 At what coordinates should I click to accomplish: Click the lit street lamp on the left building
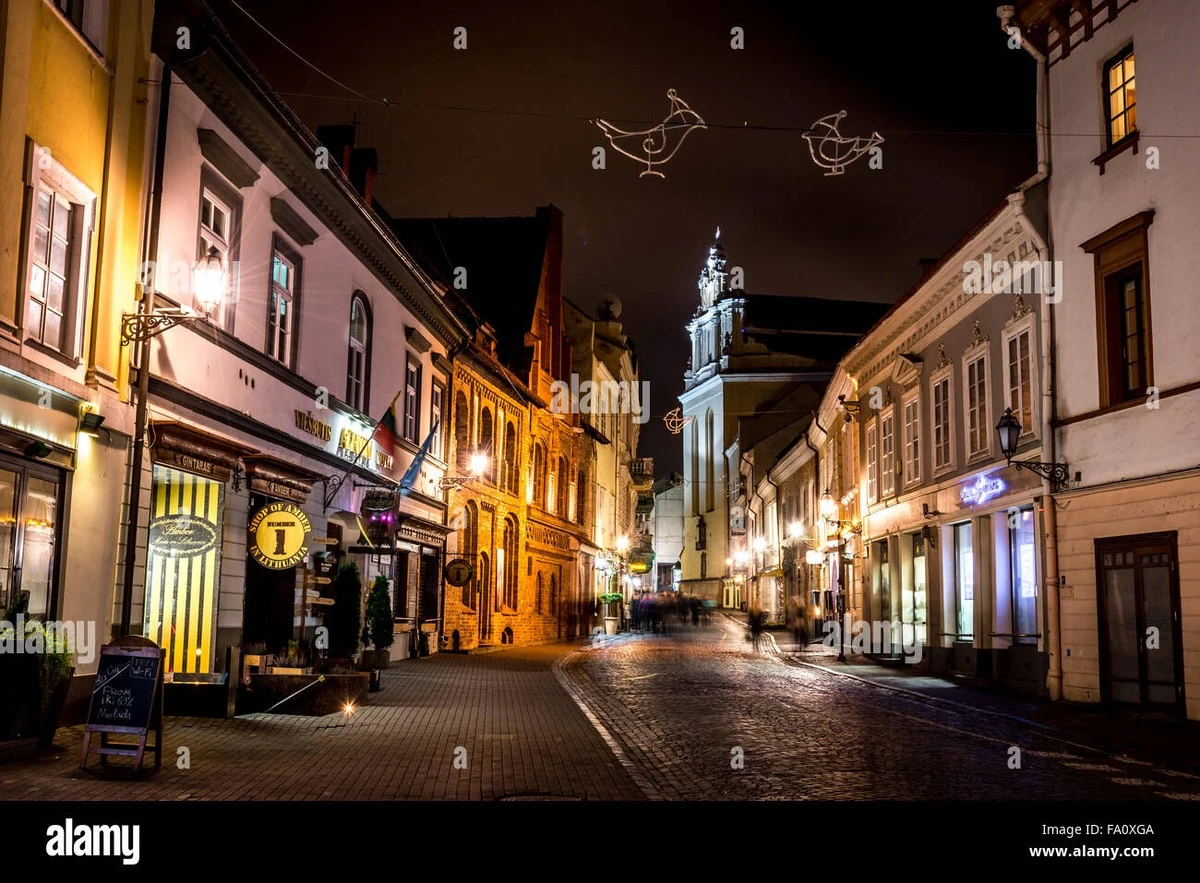pos(209,282)
